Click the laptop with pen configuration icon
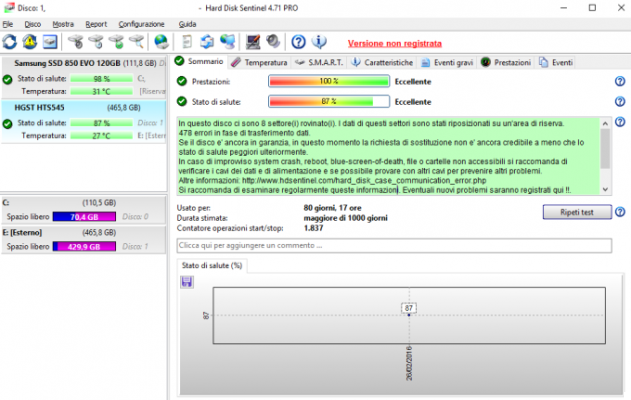The image size is (631, 400). 253,42
